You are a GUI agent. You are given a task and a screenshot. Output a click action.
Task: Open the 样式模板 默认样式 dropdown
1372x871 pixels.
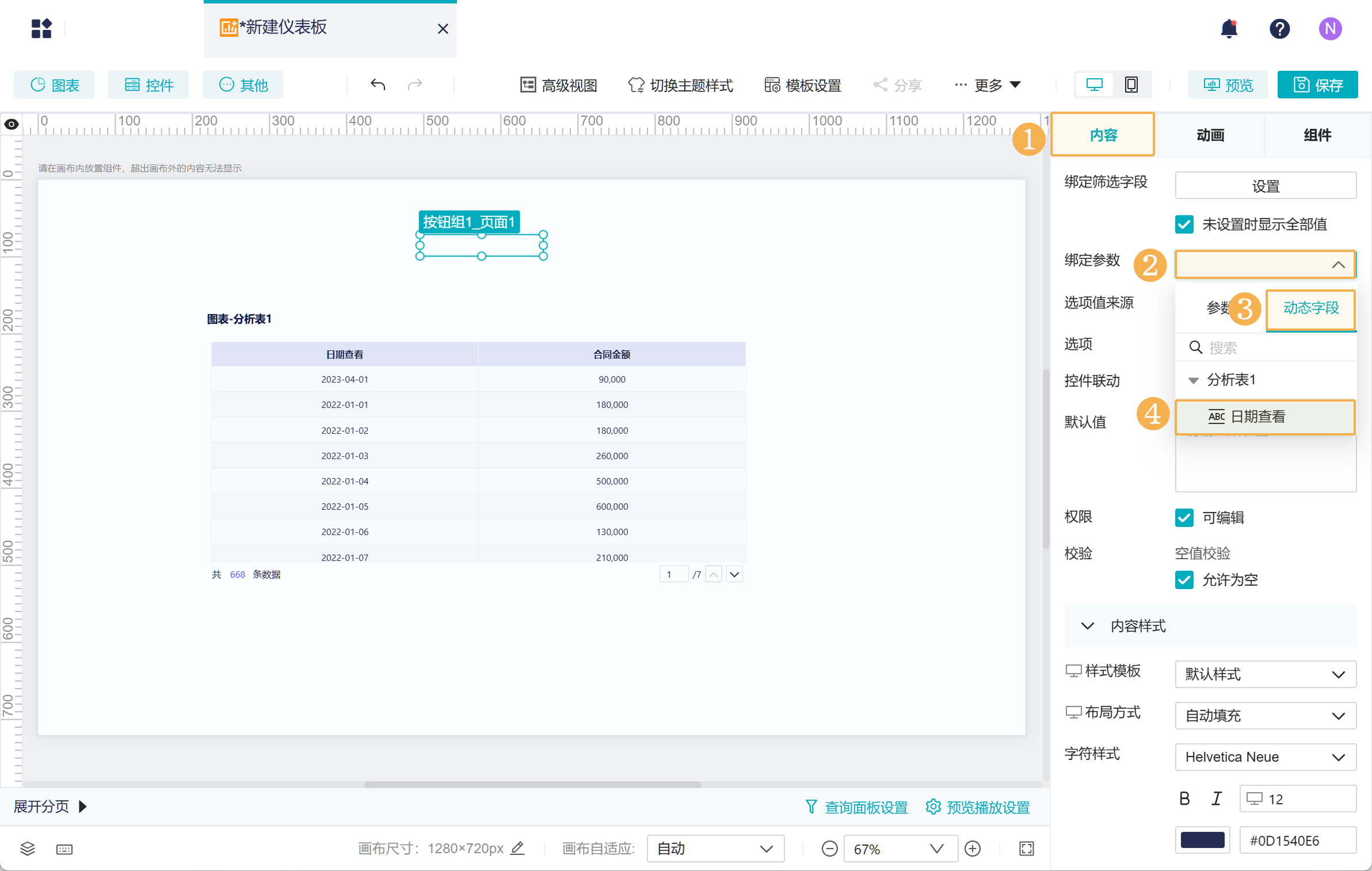(x=1265, y=674)
